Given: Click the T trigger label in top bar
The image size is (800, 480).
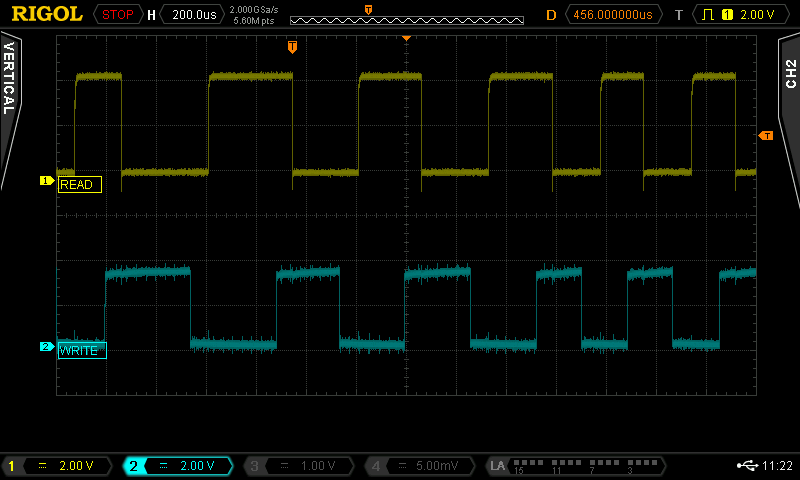Looking at the screenshot, I should tap(679, 15).
